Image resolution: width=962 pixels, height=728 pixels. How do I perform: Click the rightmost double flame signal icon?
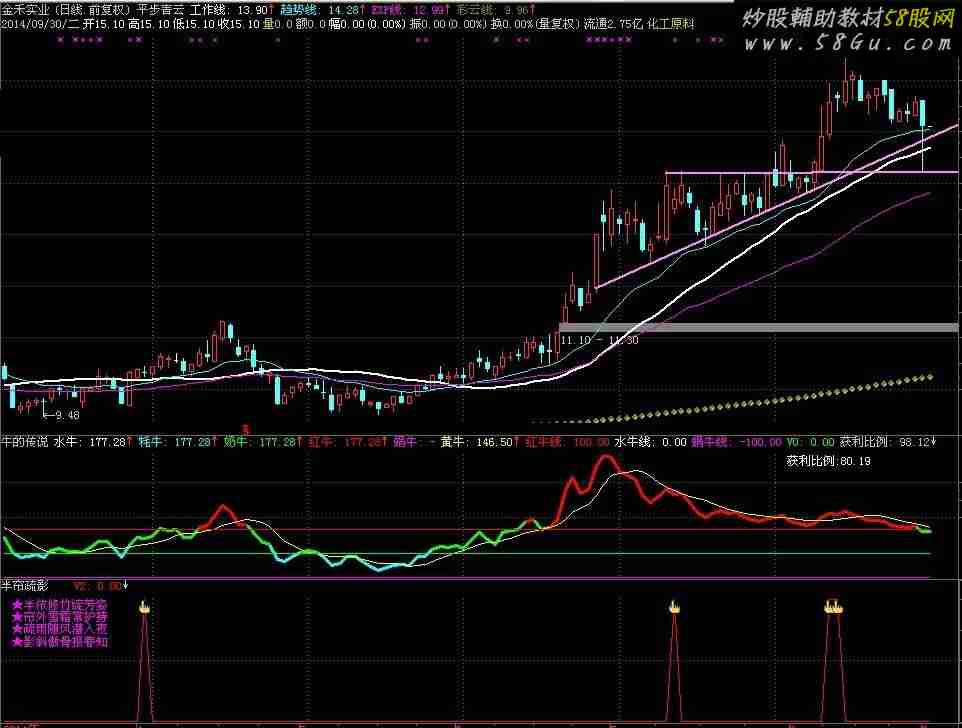click(x=833, y=606)
